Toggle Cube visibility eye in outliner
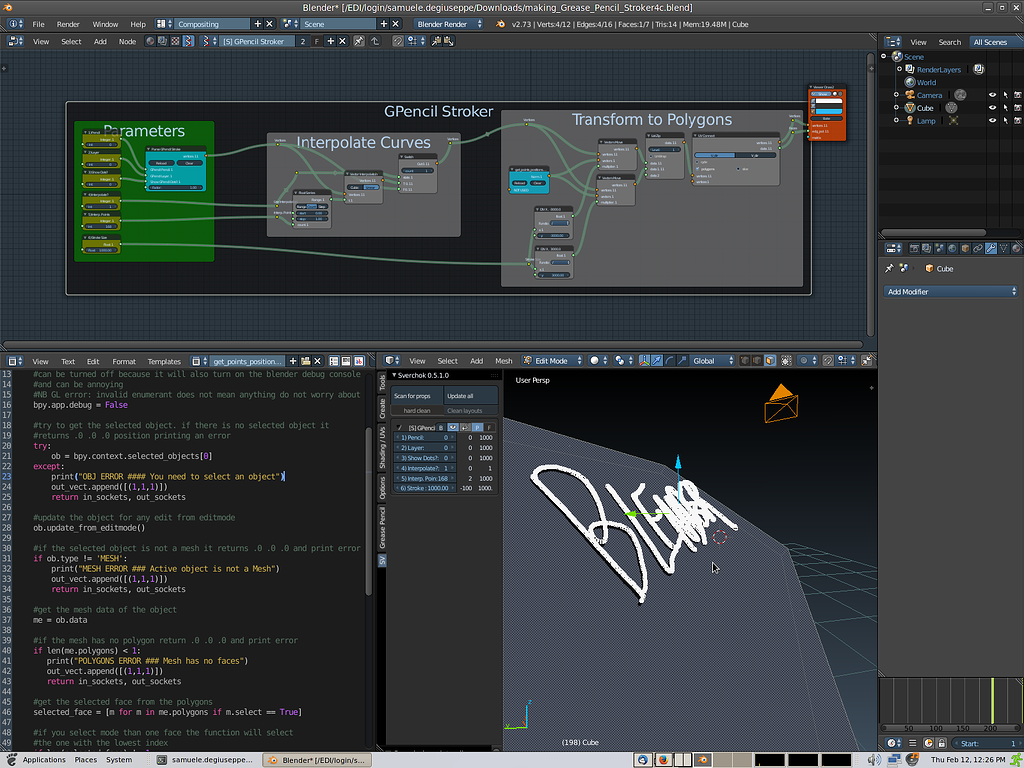Image resolution: width=1024 pixels, height=768 pixels. 993,108
